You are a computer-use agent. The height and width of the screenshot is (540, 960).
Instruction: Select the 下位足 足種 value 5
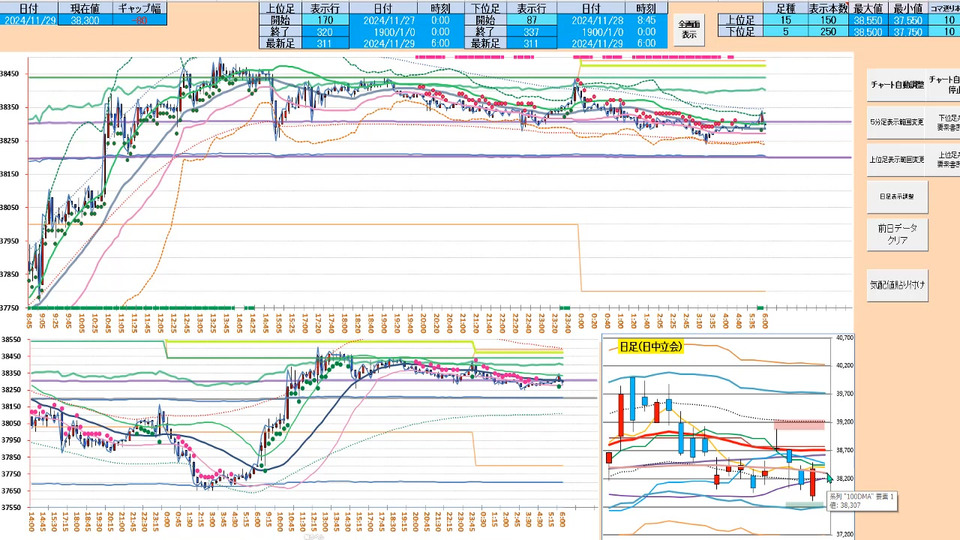(x=786, y=32)
